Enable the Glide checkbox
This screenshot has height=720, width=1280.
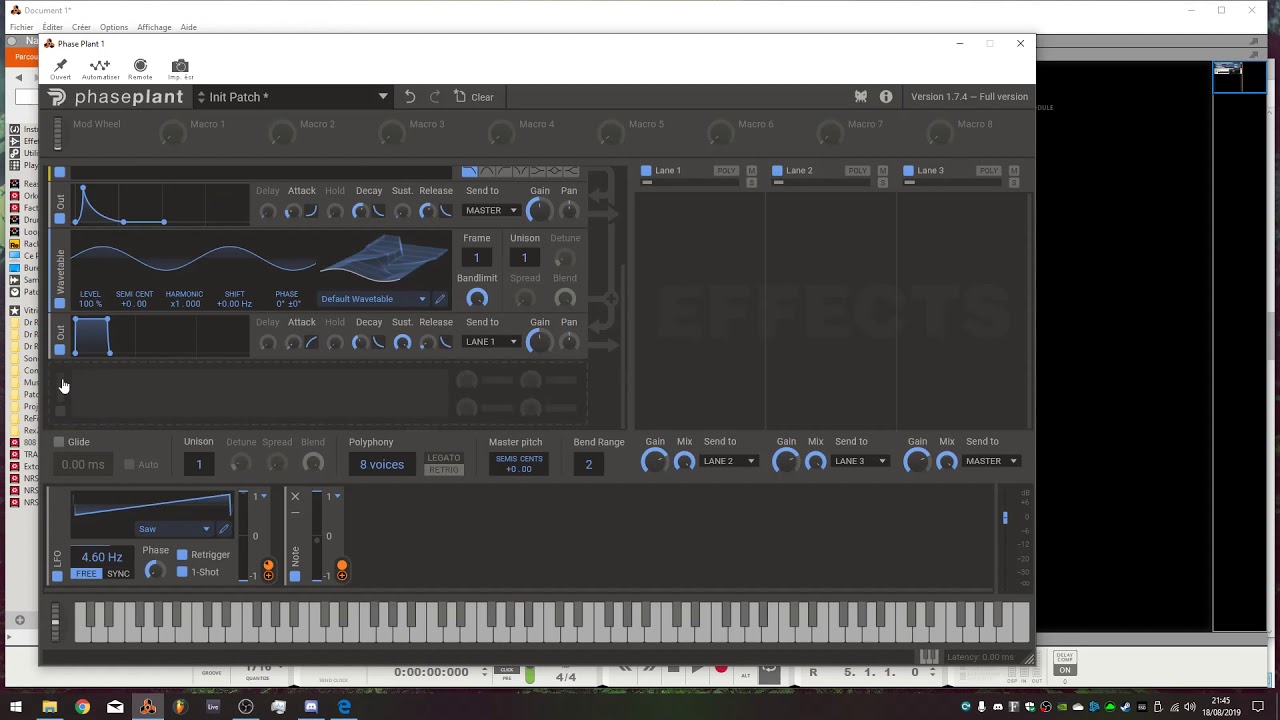(59, 442)
